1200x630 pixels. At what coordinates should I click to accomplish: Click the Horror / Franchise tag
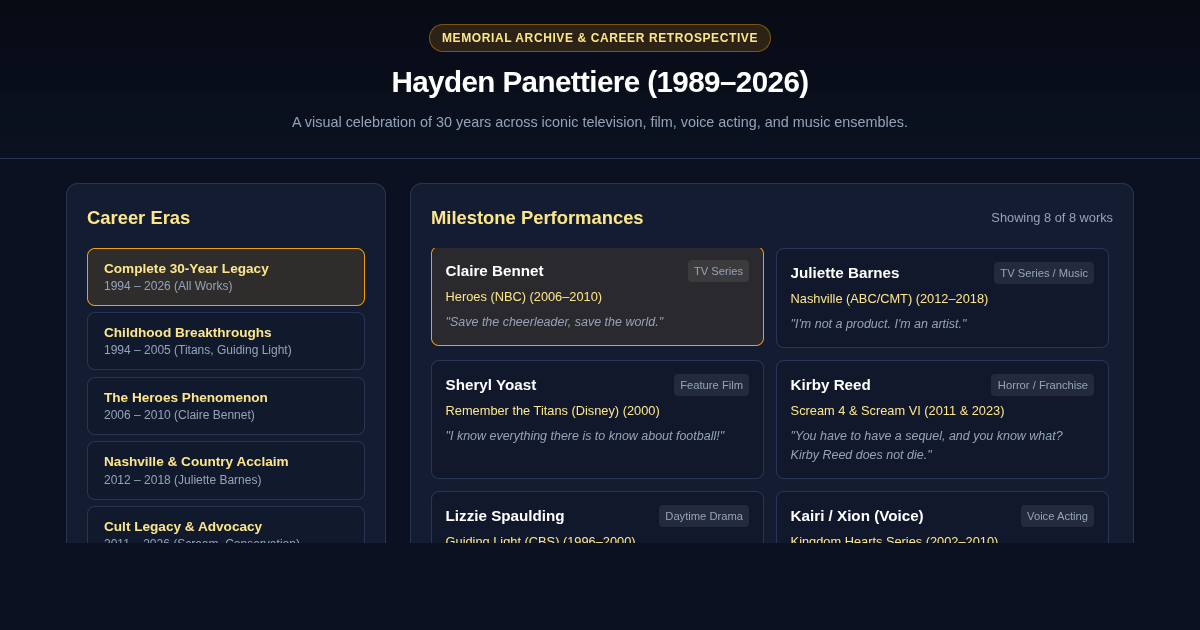click(x=1042, y=385)
